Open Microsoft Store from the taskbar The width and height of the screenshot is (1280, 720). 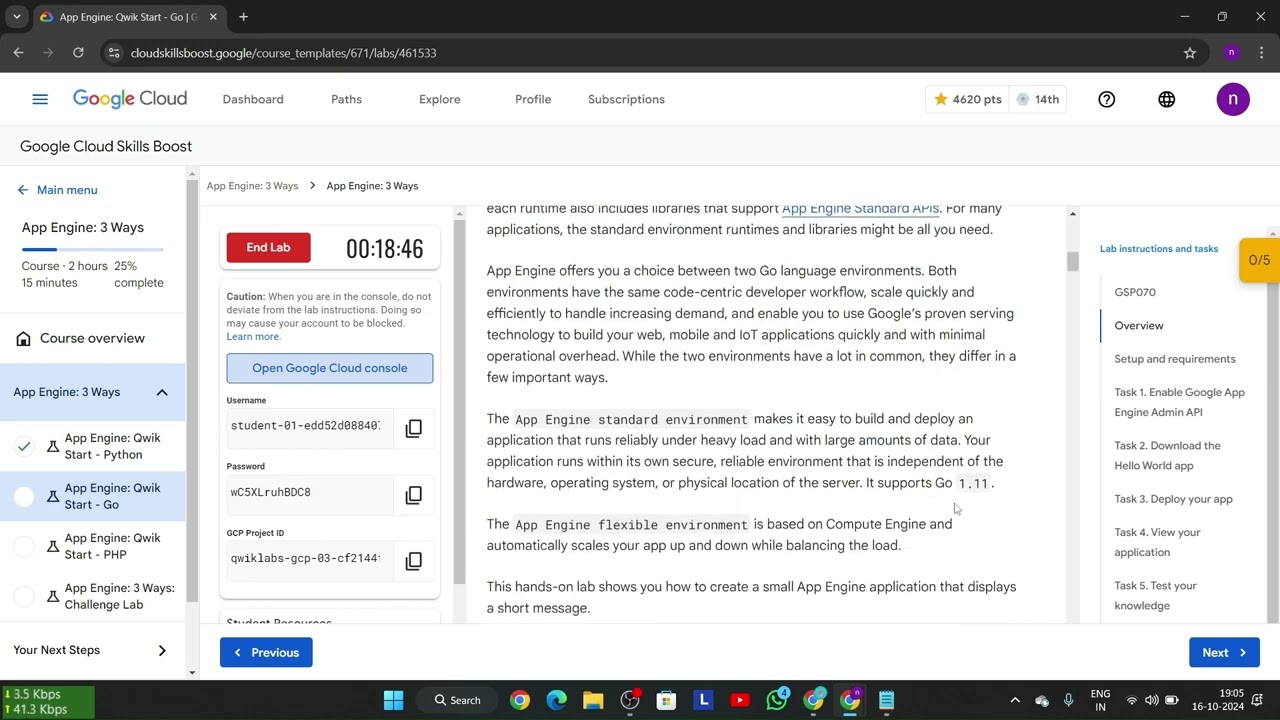(666, 700)
